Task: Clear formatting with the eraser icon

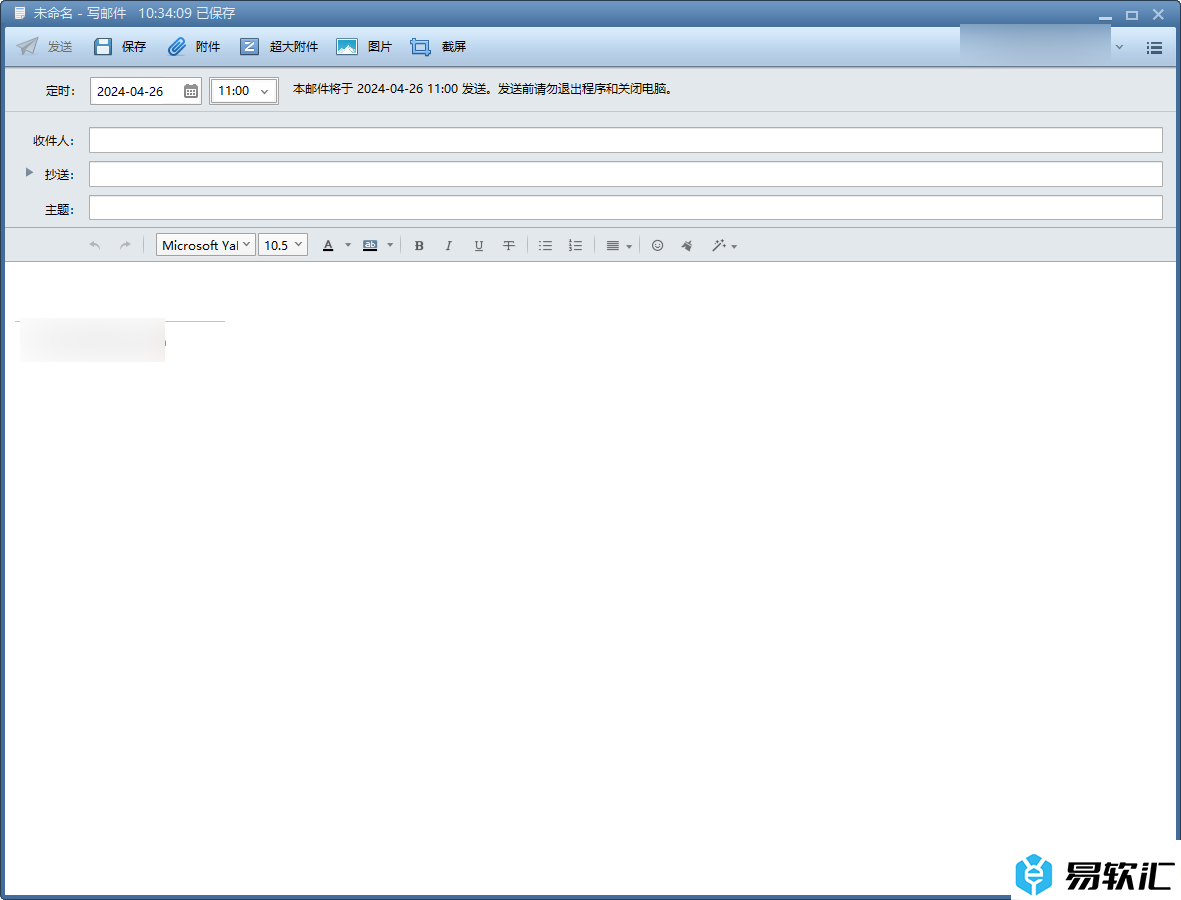Action: click(x=687, y=246)
